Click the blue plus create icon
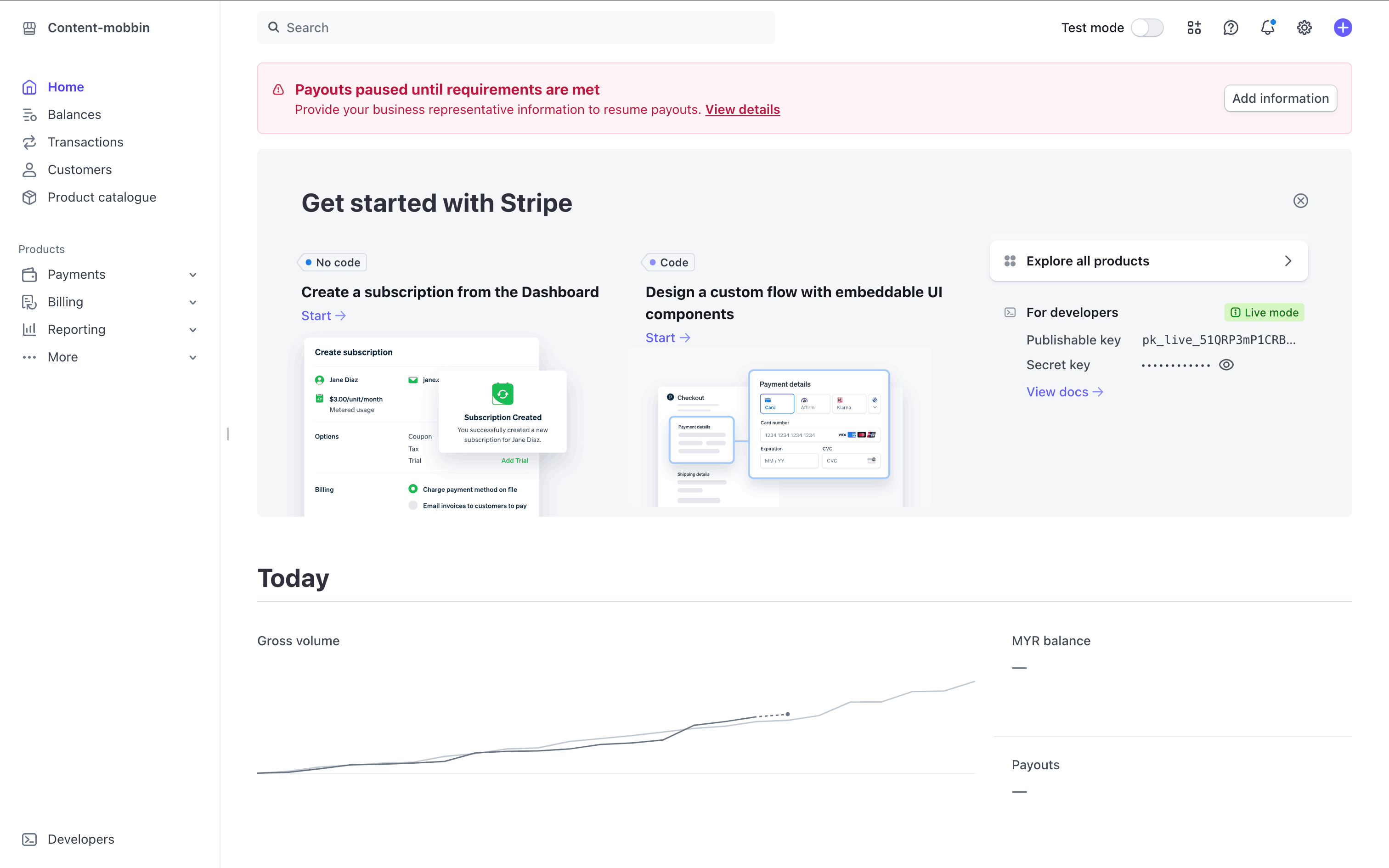Screen dimensions: 1389x868 point(1343,28)
